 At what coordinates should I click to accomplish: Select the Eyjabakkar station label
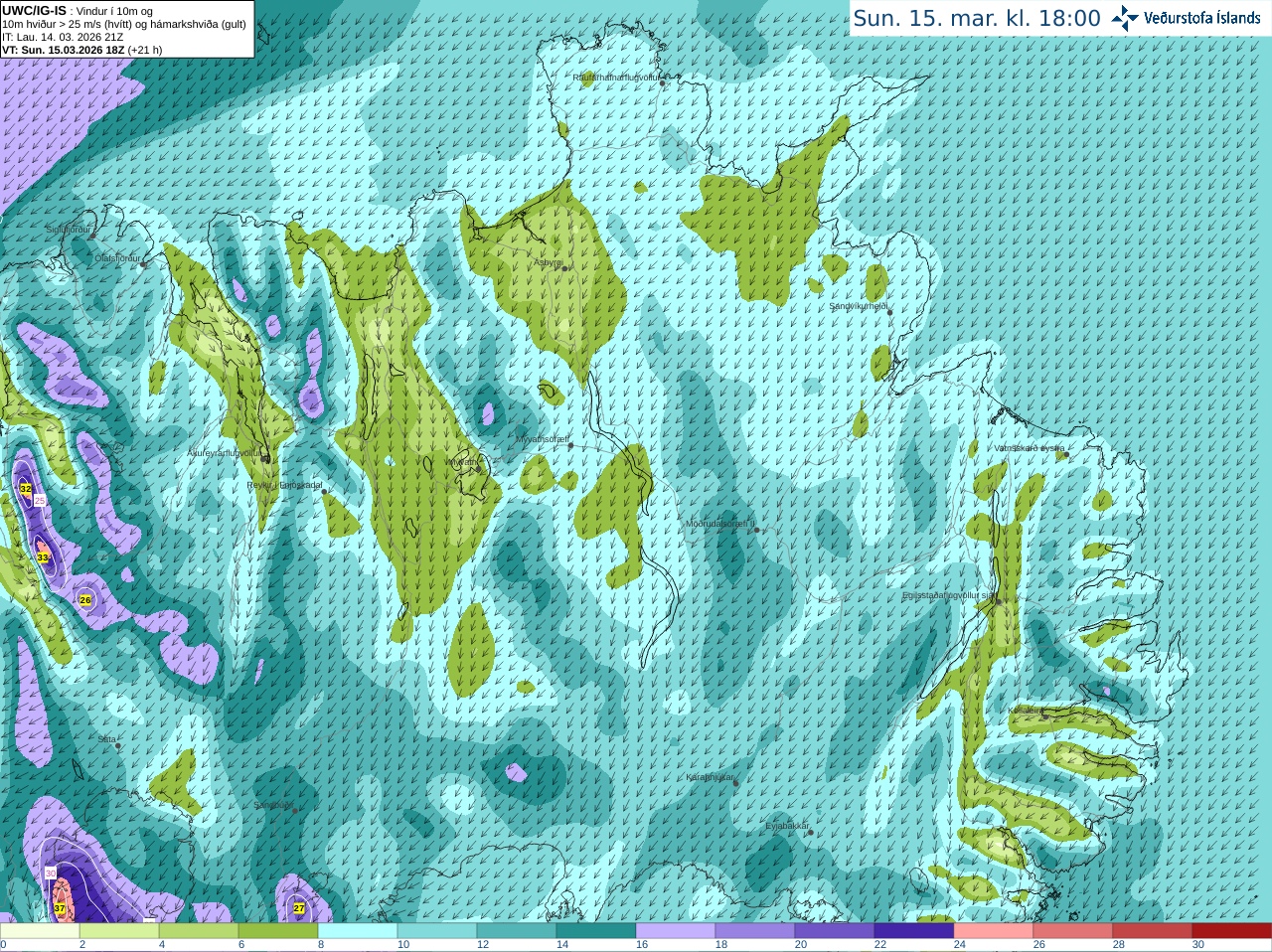pos(787,826)
